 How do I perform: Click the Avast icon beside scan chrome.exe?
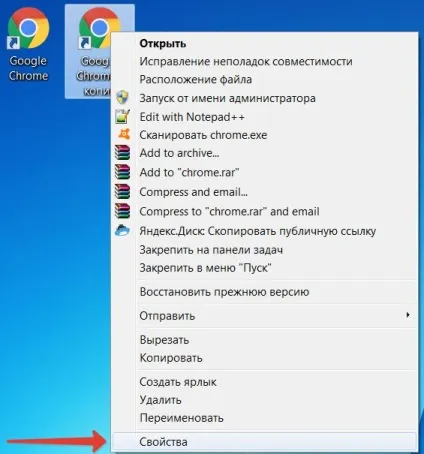[x=124, y=134]
